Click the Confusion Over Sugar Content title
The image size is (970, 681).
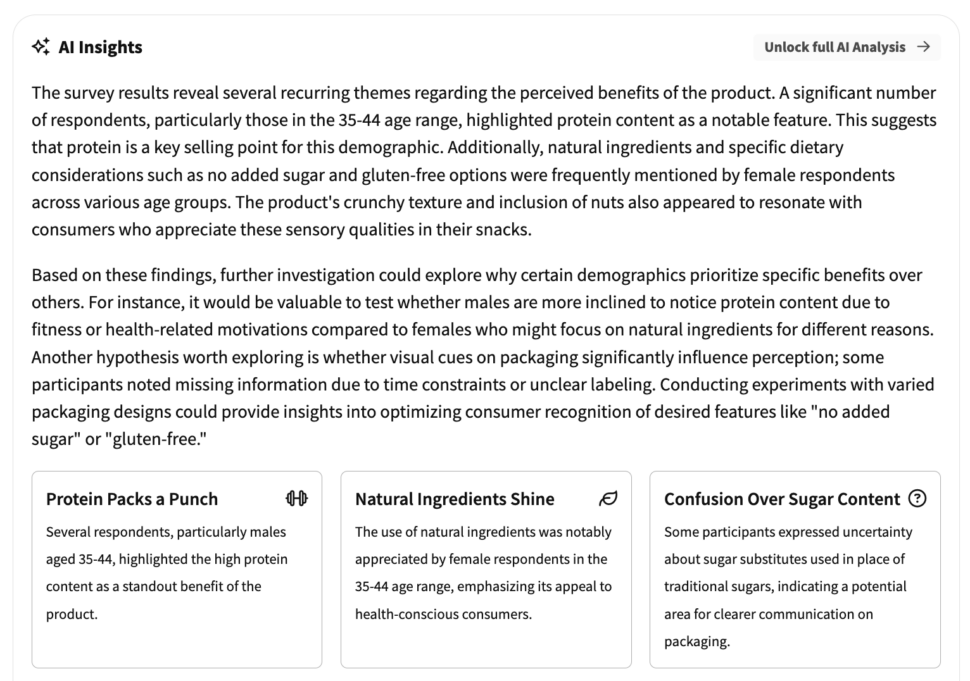click(x=781, y=498)
